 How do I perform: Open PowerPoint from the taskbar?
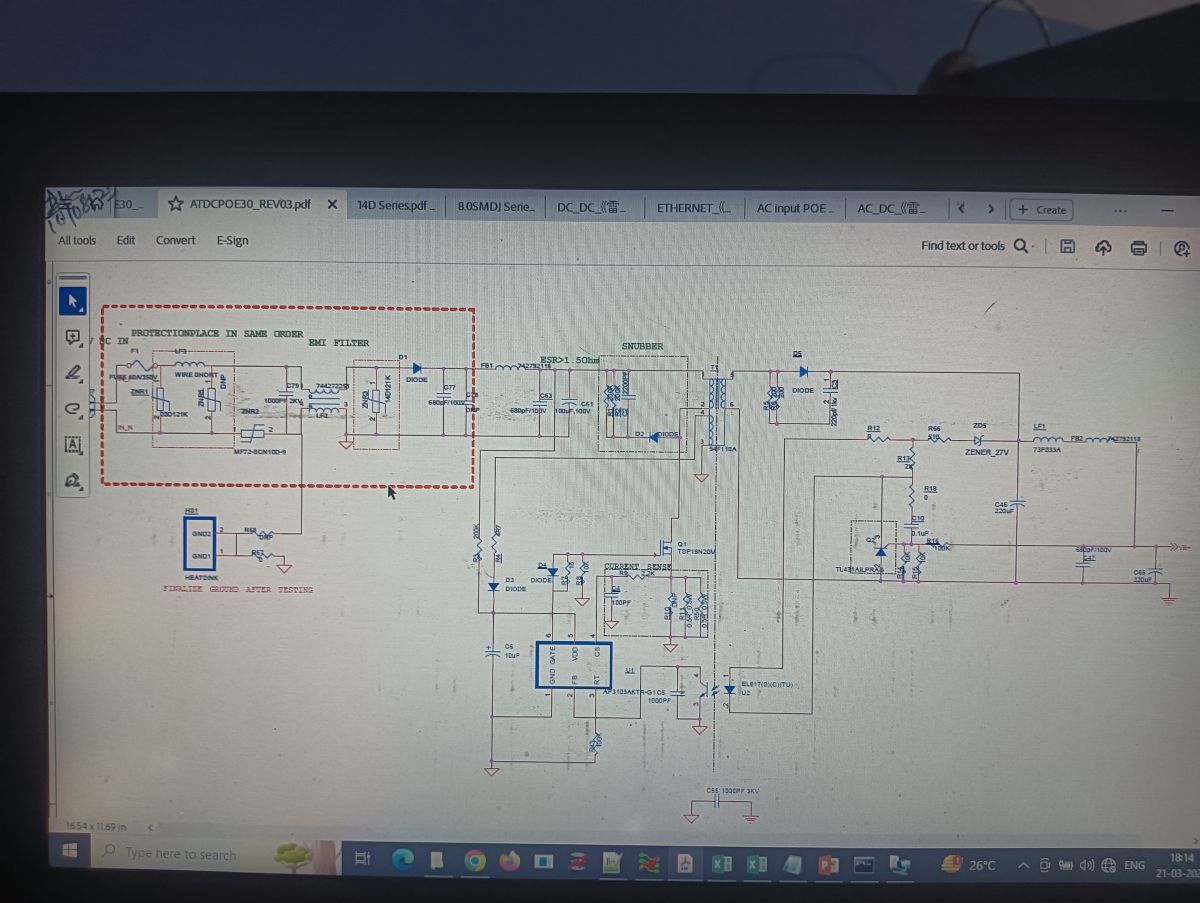pyautogui.click(x=828, y=864)
